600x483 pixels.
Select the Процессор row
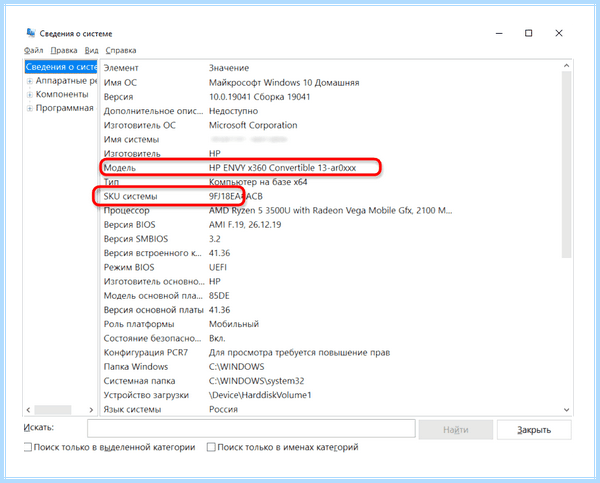[331, 210]
